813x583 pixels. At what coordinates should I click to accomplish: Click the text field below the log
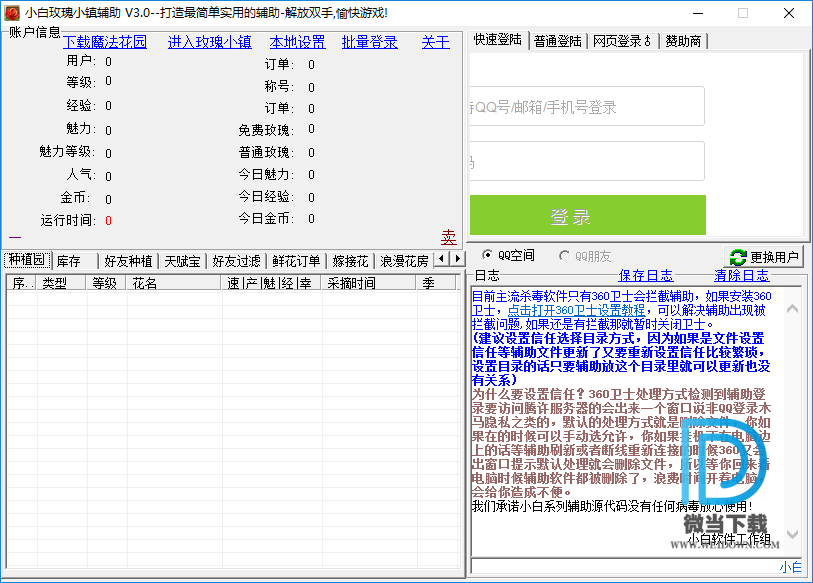[624, 566]
